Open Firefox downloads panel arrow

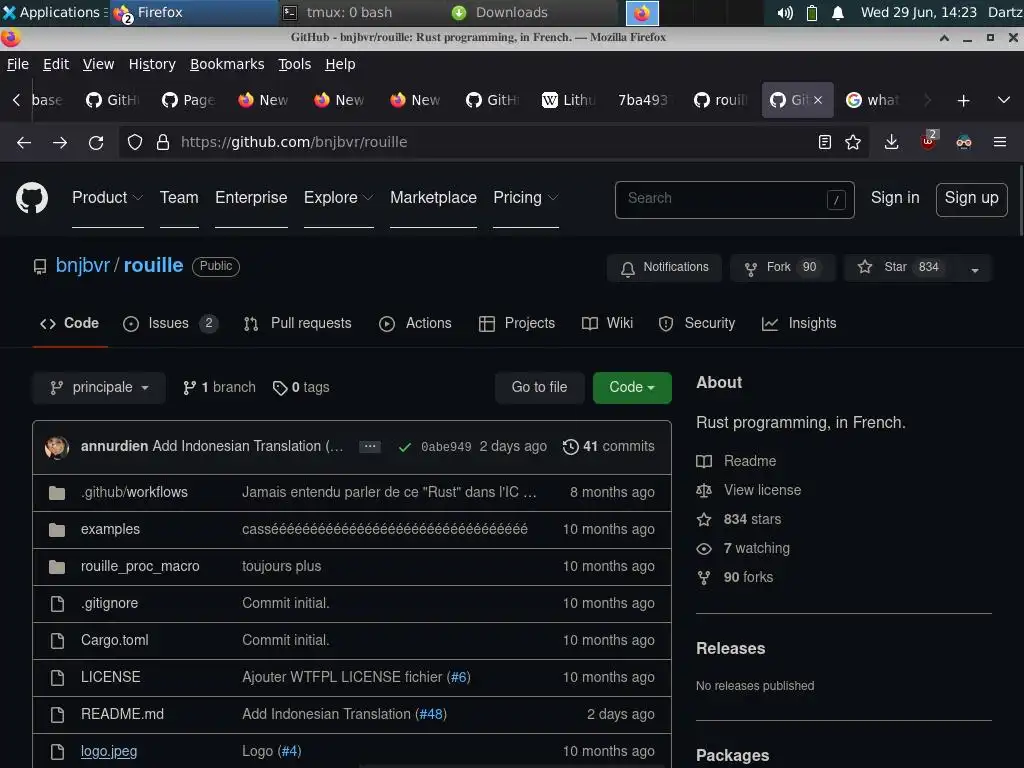click(891, 142)
